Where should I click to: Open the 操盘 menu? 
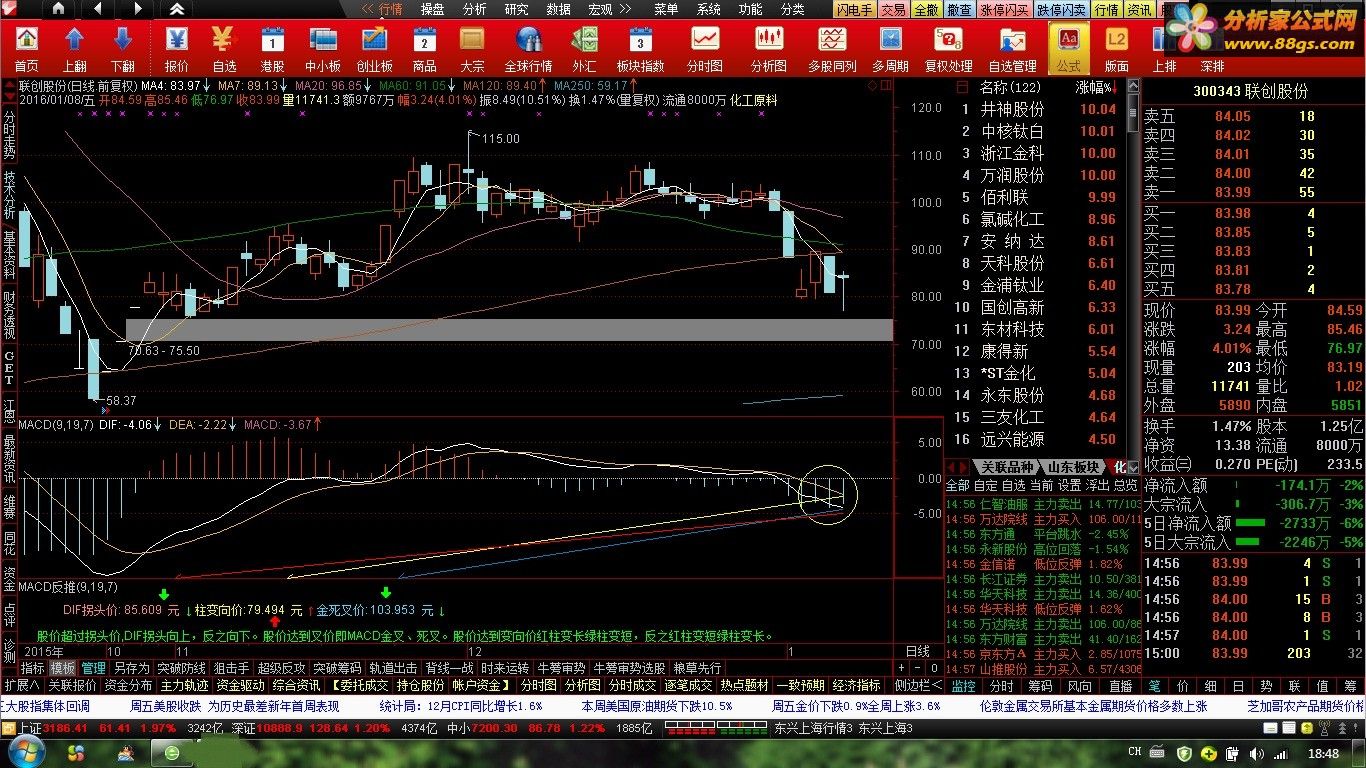pyautogui.click(x=433, y=9)
